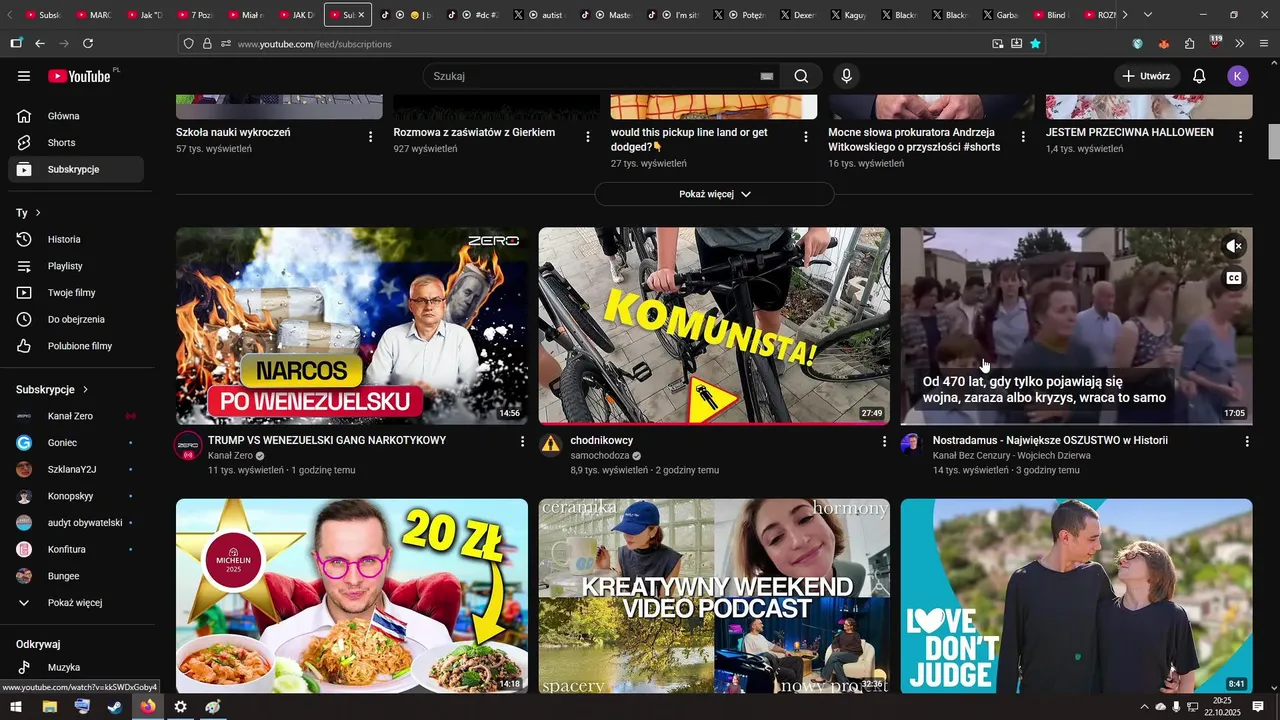The image size is (1280, 720).
Task: Expand the Ty section chevron
Action: tap(38, 213)
